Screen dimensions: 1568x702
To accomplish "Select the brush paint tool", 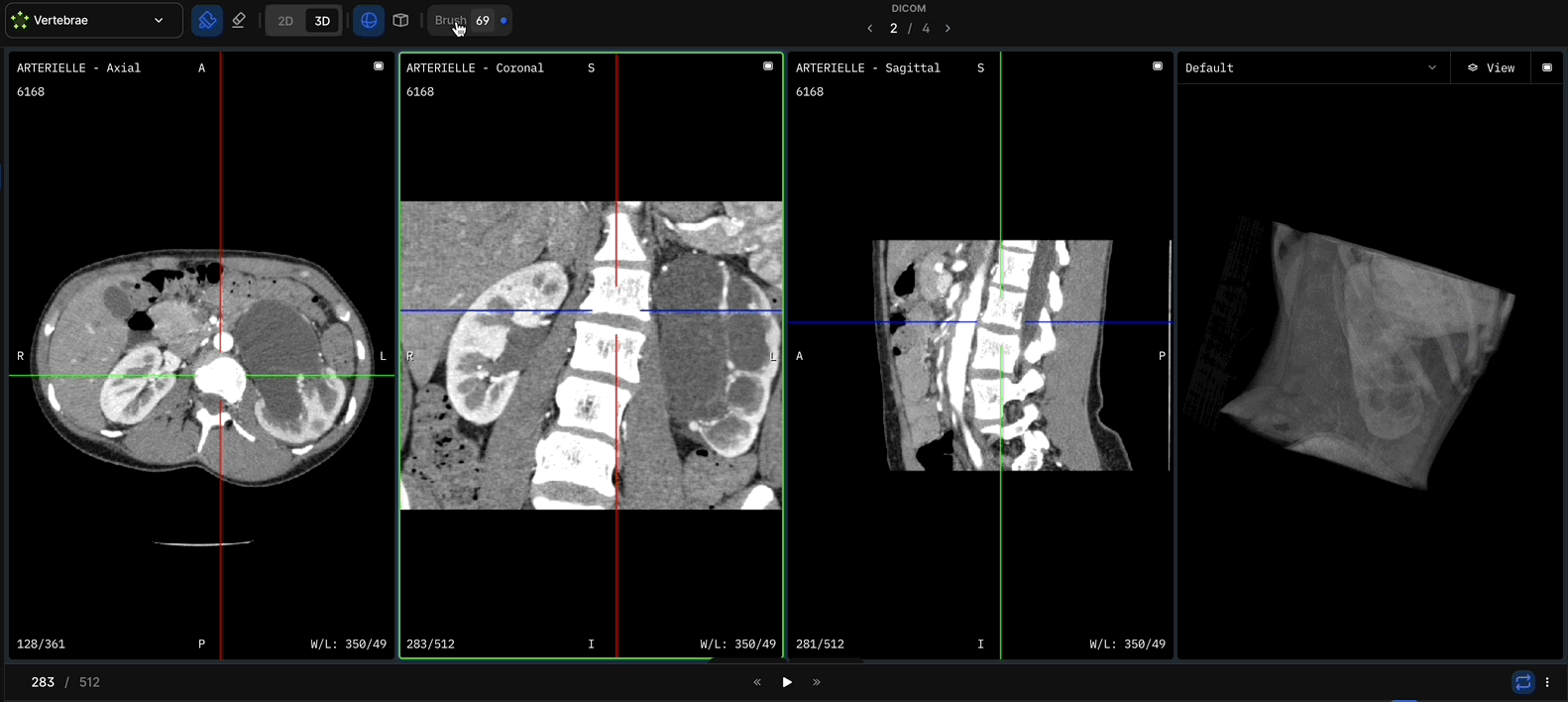I will pyautogui.click(x=207, y=20).
